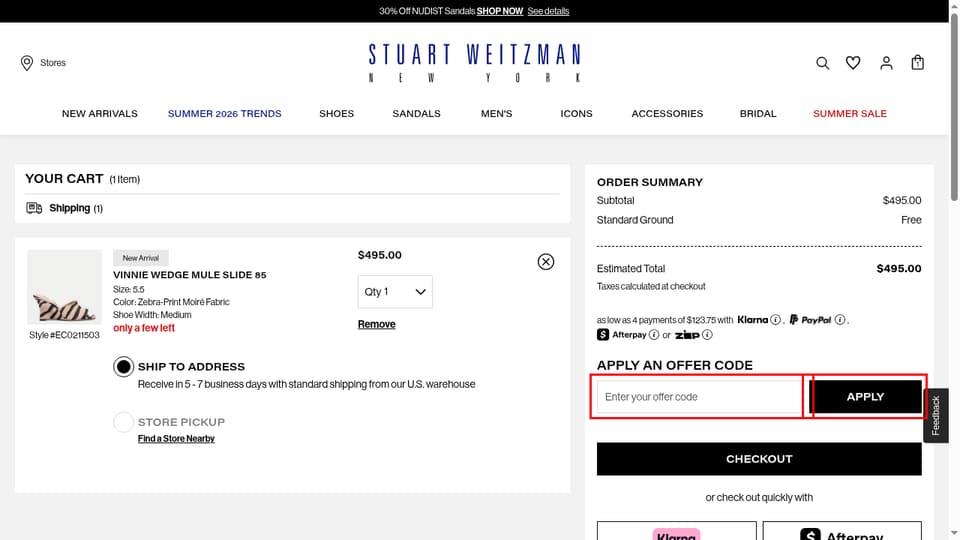Remove item using the circled X icon
This screenshot has width=960, height=540.
546,262
